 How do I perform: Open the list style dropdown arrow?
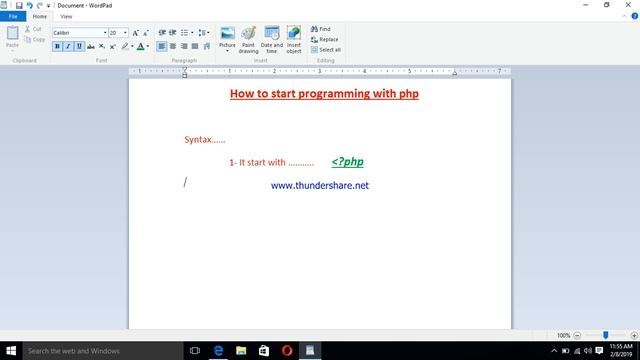(192, 33)
